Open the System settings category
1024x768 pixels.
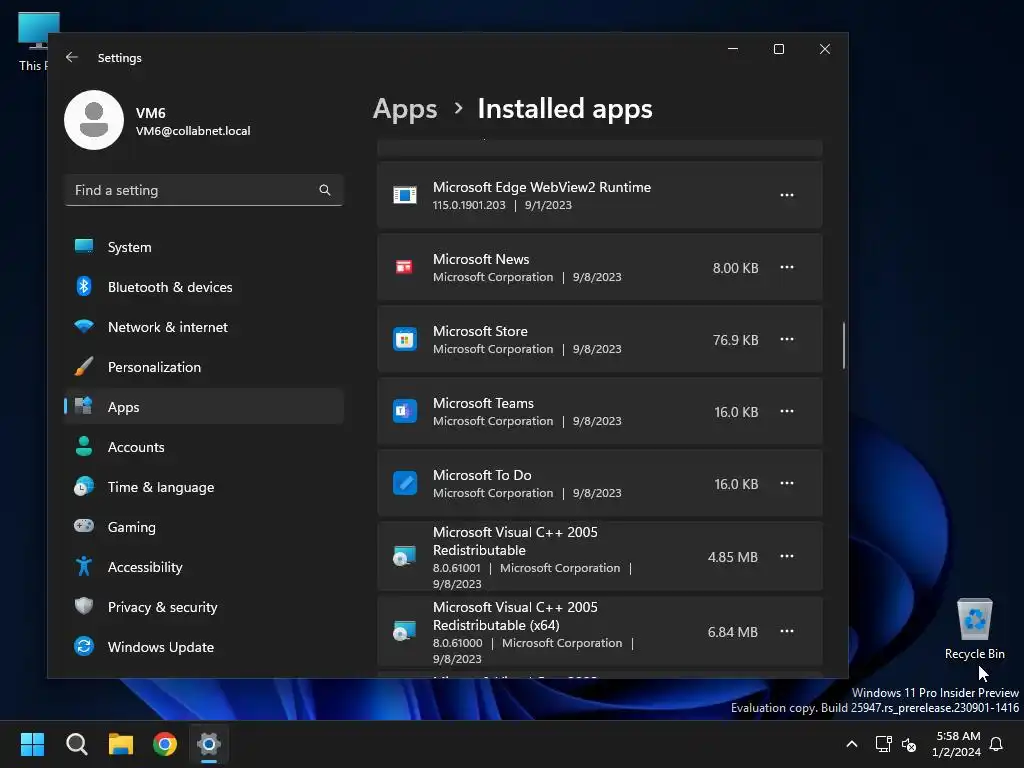204,247
